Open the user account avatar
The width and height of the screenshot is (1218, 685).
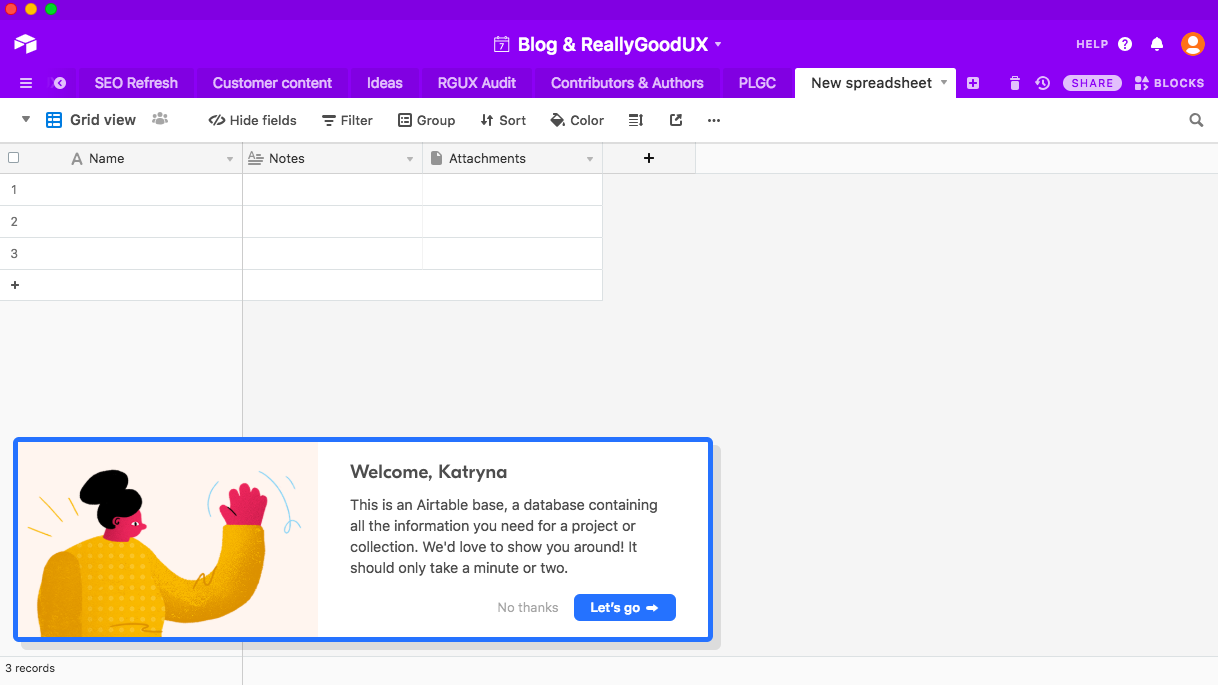[x=1192, y=44]
